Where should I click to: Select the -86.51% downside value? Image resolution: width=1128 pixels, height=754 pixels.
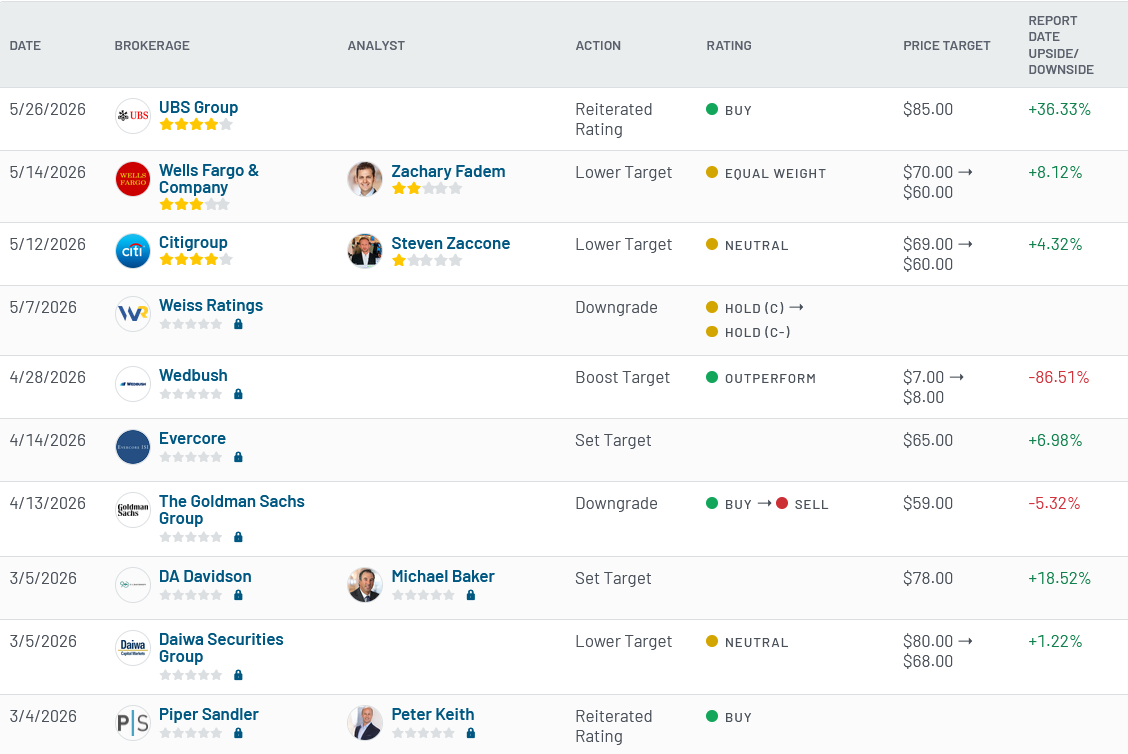click(x=1058, y=377)
